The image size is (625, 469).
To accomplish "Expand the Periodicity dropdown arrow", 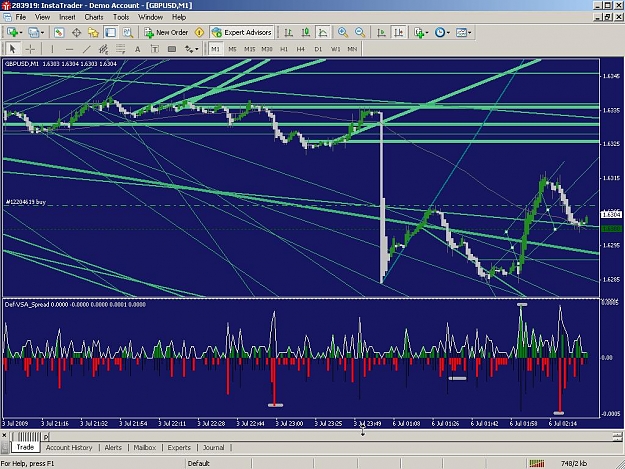I will pos(448,33).
